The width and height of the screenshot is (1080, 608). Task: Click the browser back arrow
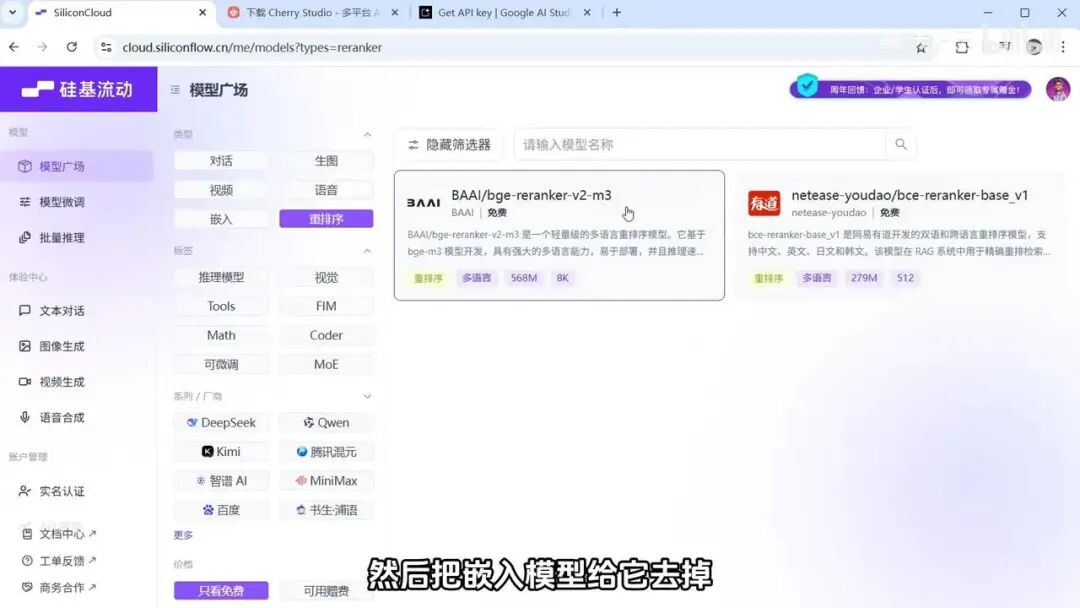click(14, 47)
